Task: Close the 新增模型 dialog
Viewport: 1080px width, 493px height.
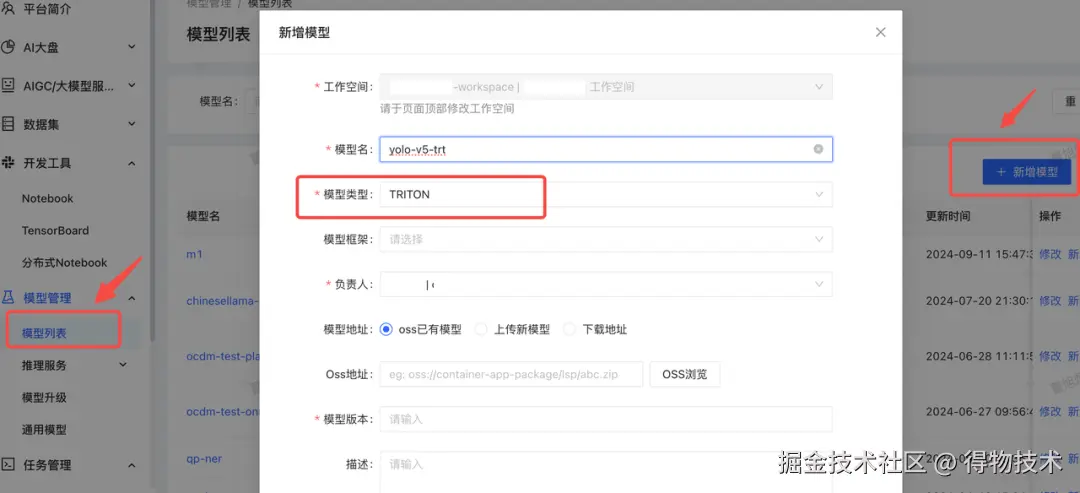Action: point(880,32)
